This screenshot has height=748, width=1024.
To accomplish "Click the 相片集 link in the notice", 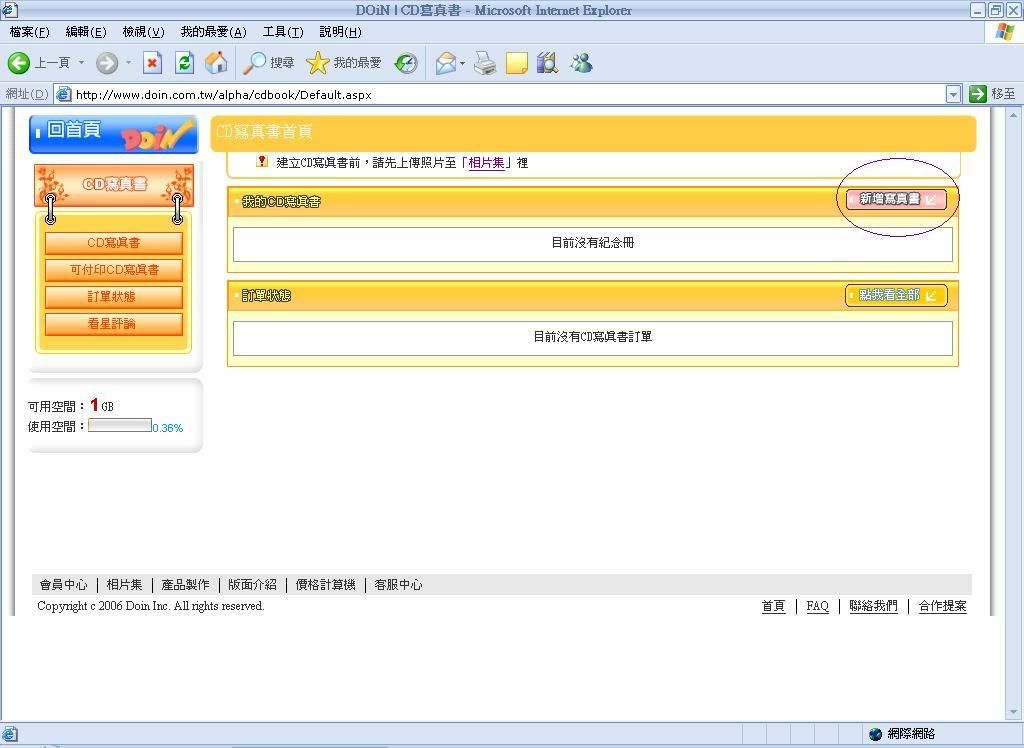I will click(x=486, y=162).
